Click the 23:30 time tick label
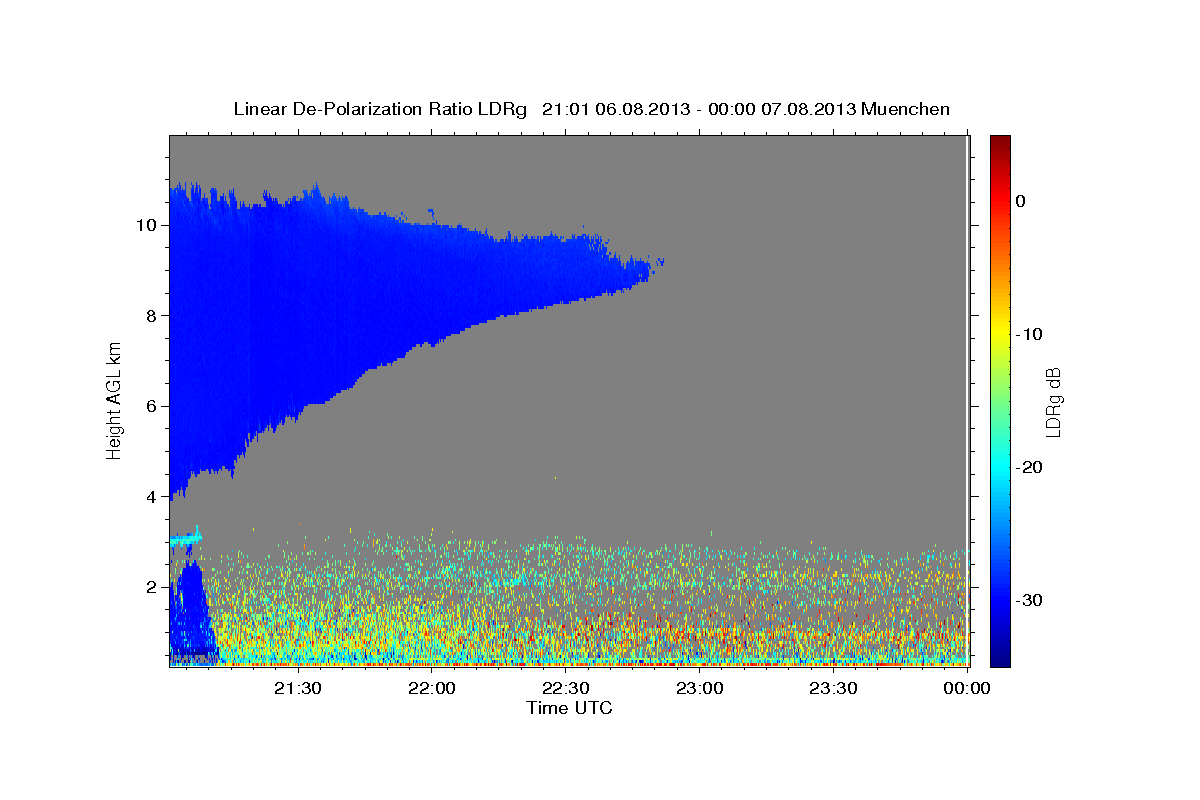Image resolution: width=1200 pixels, height=800 pixels. click(833, 688)
